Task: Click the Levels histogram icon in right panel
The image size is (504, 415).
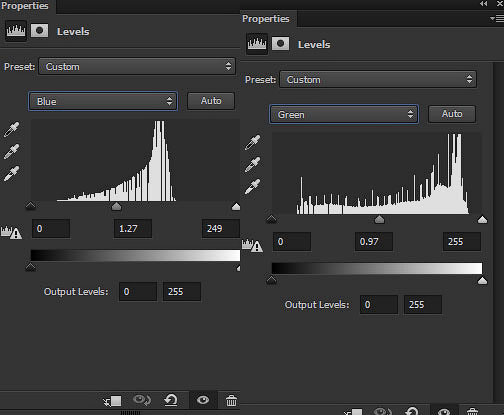Action: pyautogui.click(x=257, y=44)
